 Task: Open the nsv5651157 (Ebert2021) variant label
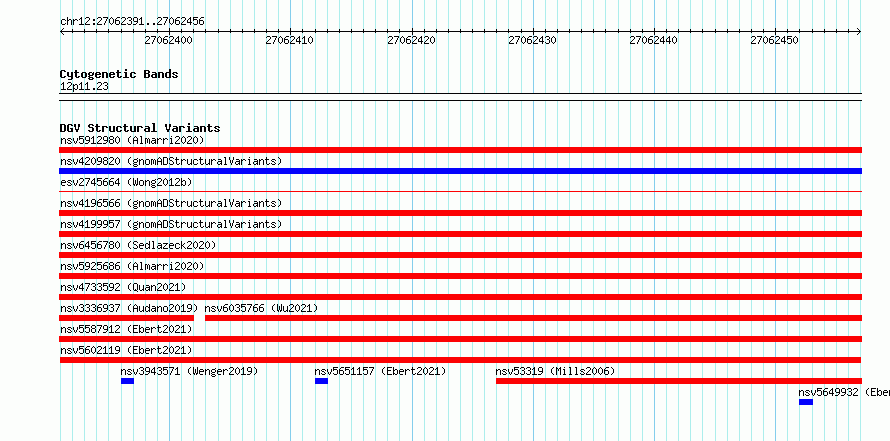380,371
